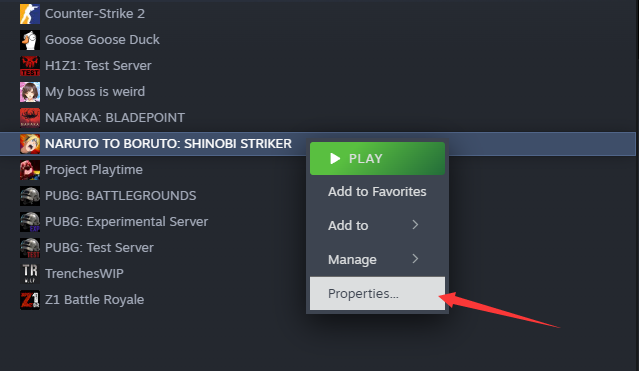Select Manage in context menu
The width and height of the screenshot is (639, 371).
[x=377, y=259]
